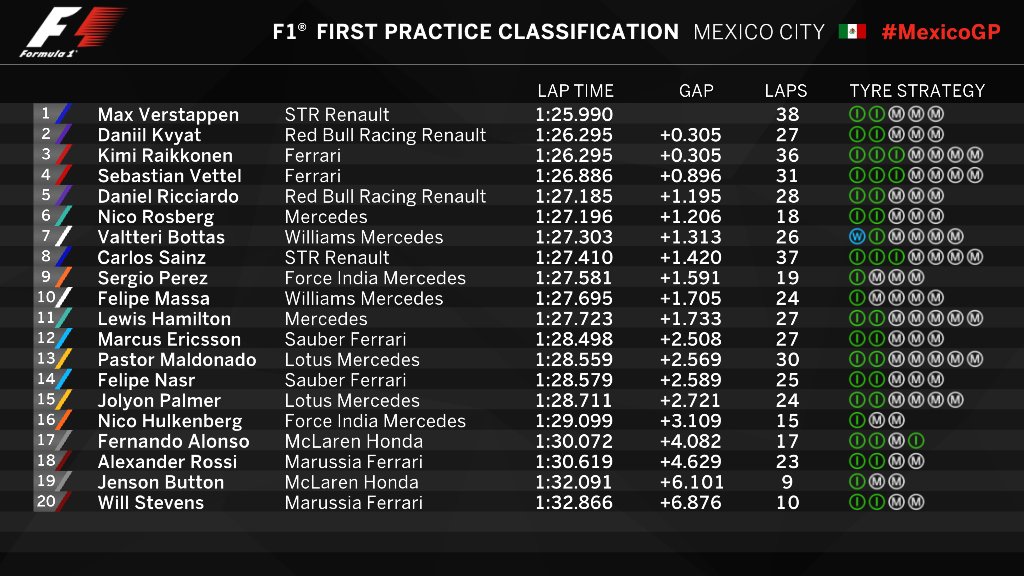
Task: Click the LAPS column header
Action: (x=786, y=91)
